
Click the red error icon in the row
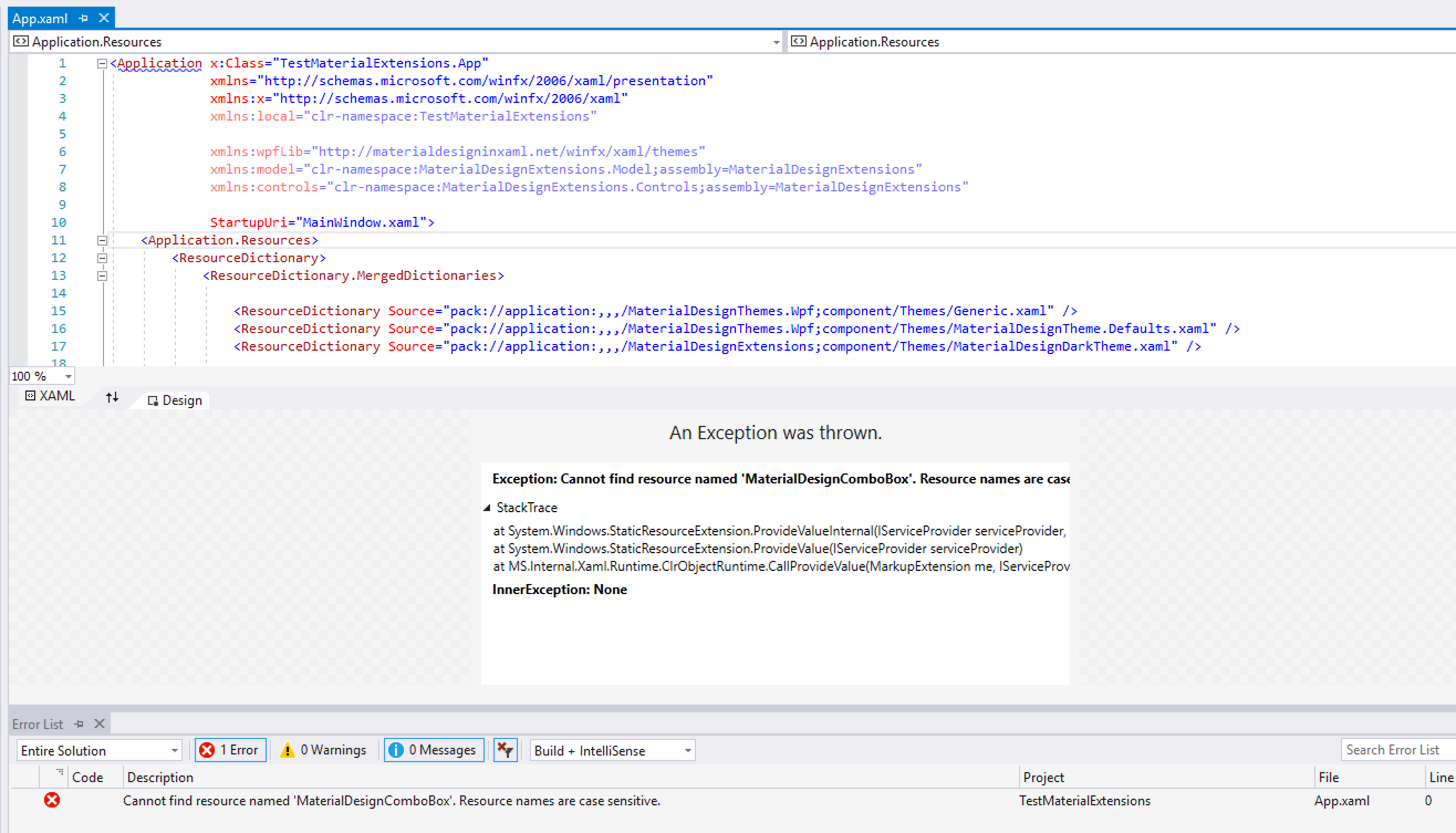tap(52, 800)
